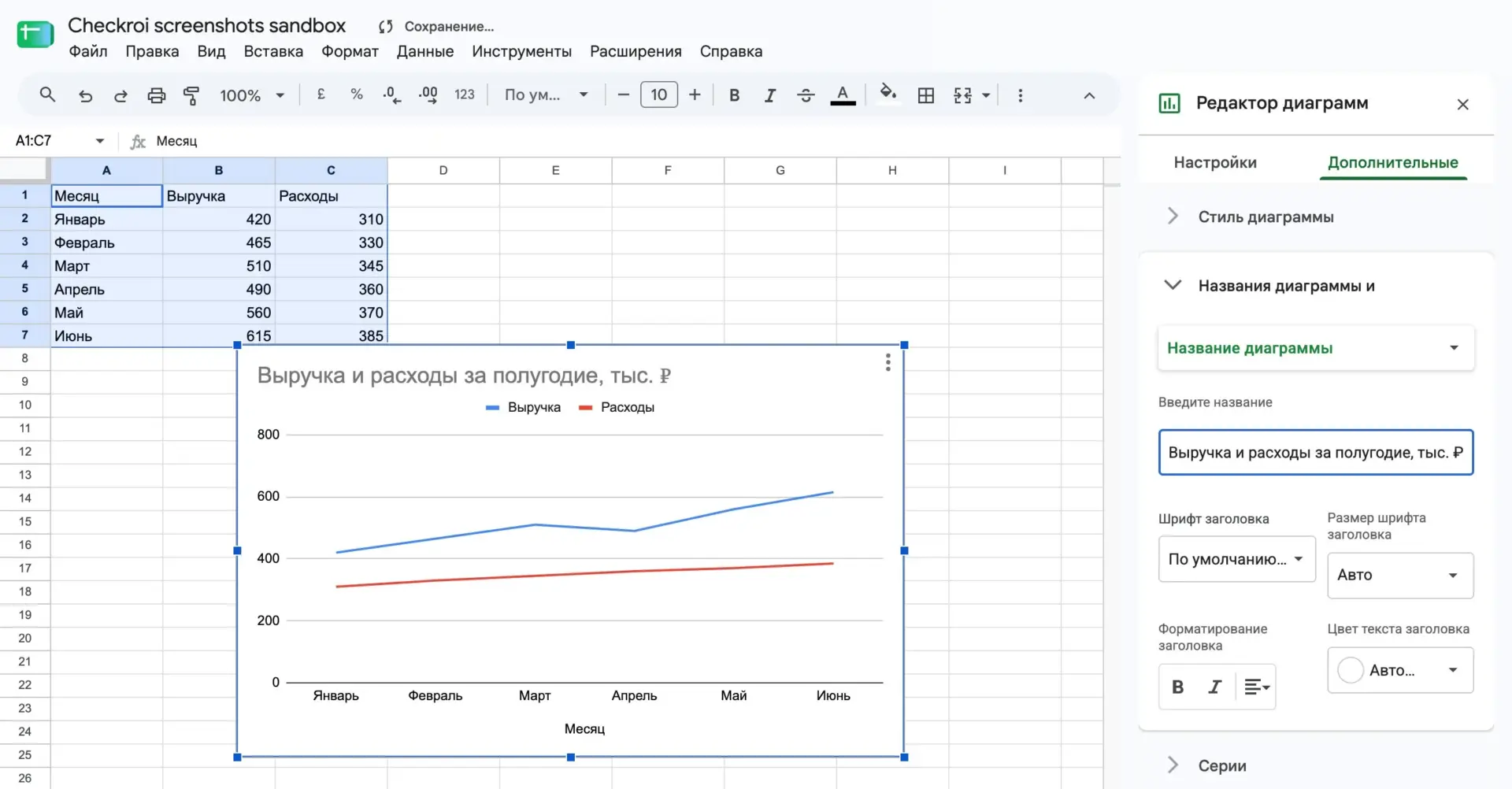1512x789 pixels.
Task: Click the font size field showing 10
Action: pos(659,95)
